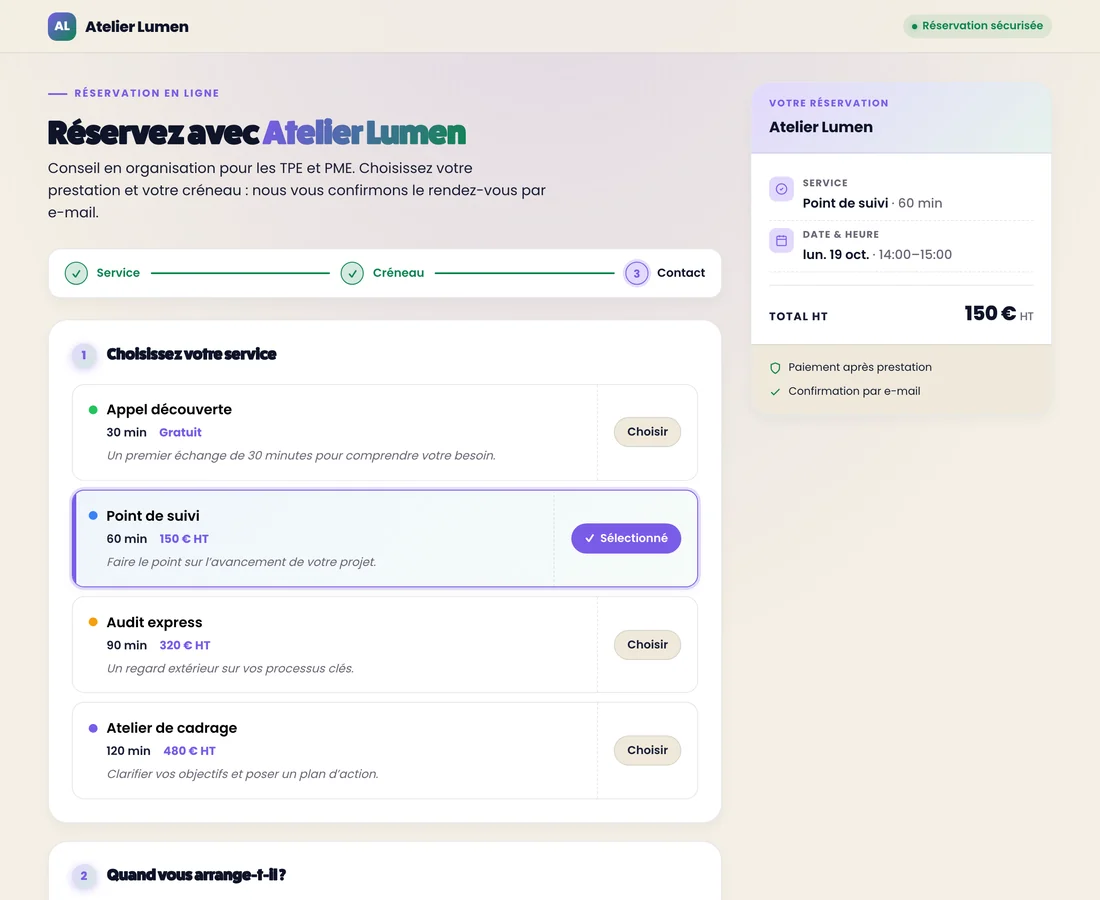
Task: Click the date lun. 19 oct. 14:00–15:00
Action: click(877, 255)
